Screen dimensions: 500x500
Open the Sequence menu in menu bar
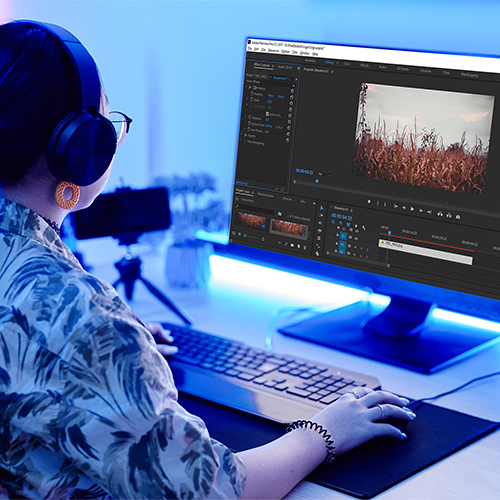[x=273, y=50]
